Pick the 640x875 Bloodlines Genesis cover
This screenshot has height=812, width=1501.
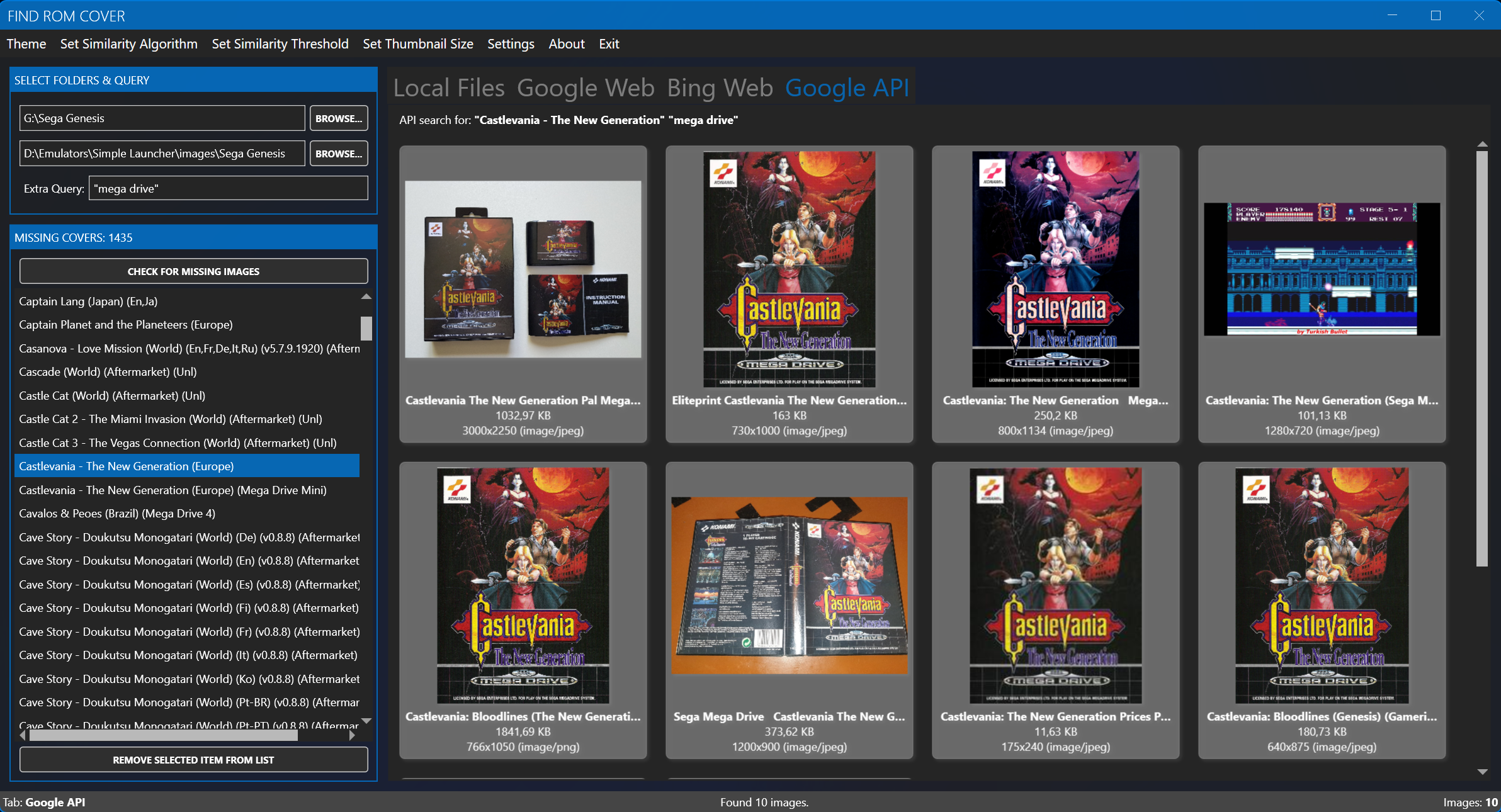coord(1322,611)
